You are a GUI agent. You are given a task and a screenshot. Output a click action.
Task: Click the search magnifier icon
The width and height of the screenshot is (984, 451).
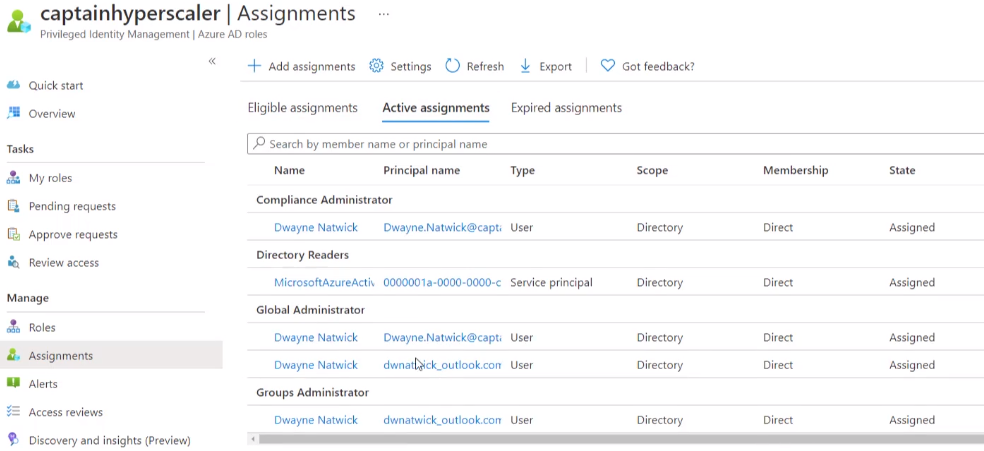pyautogui.click(x=259, y=143)
